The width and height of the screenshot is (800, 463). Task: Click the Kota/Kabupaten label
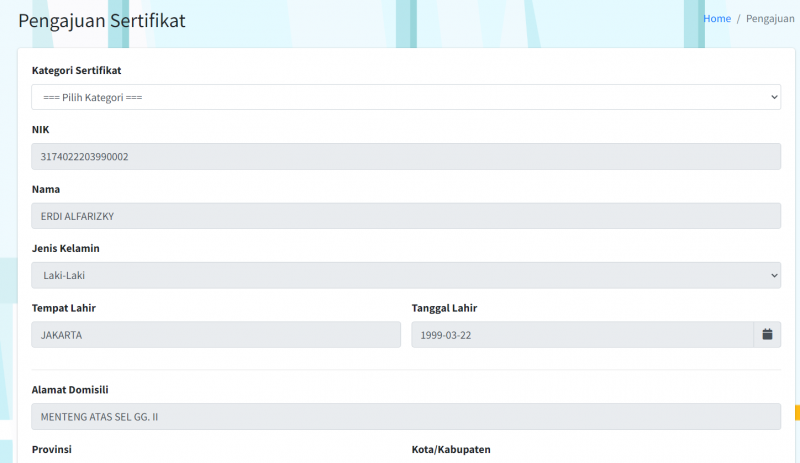(x=451, y=450)
